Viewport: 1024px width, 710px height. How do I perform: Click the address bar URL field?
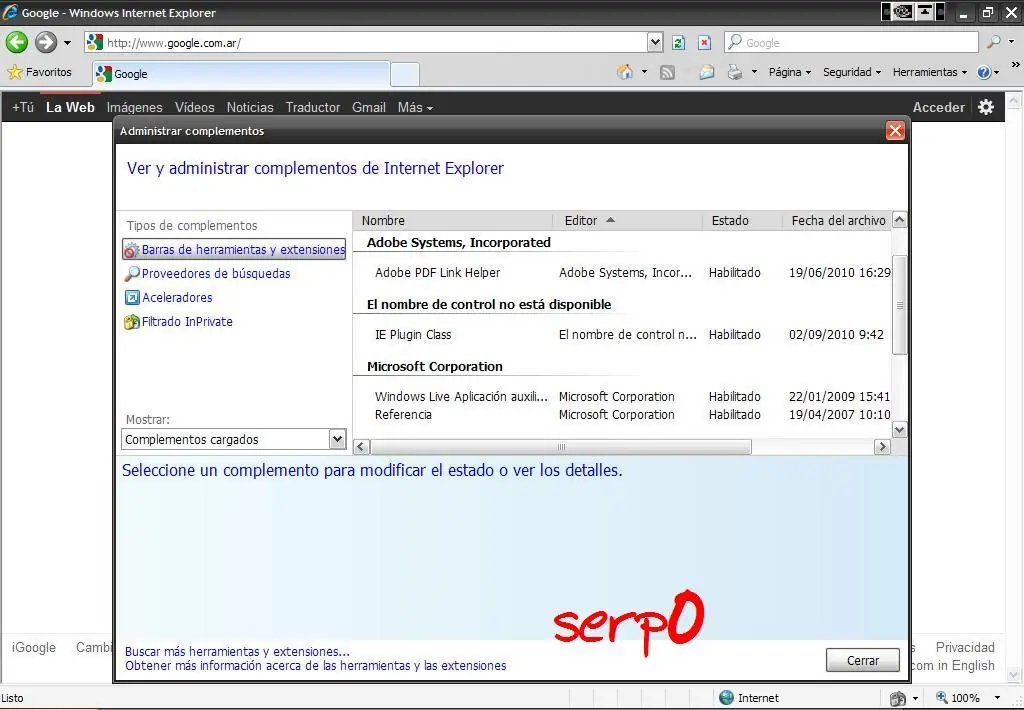366,42
